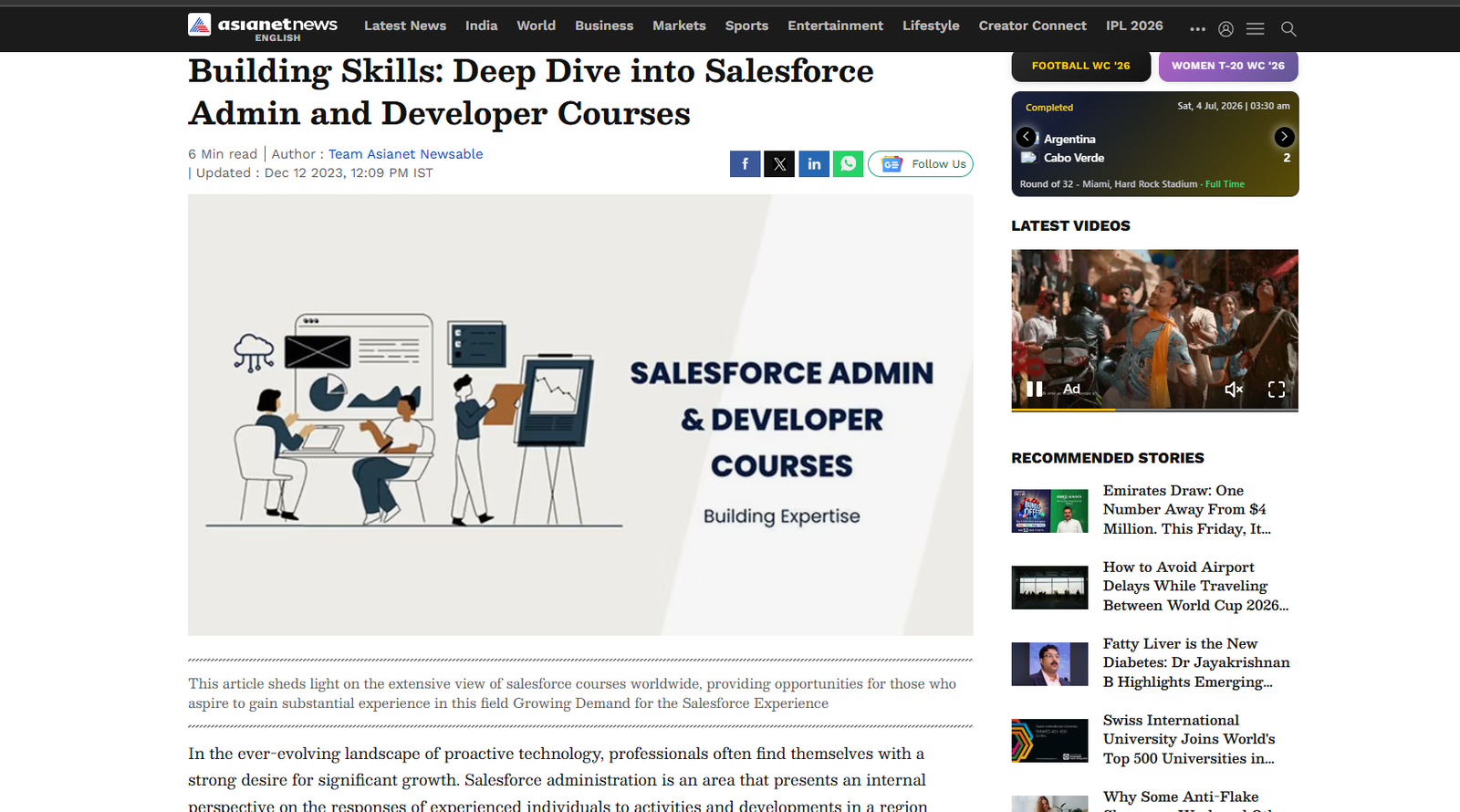
Task: Click Dr Jayakrishnan story thumbnail
Action: pyautogui.click(x=1049, y=664)
